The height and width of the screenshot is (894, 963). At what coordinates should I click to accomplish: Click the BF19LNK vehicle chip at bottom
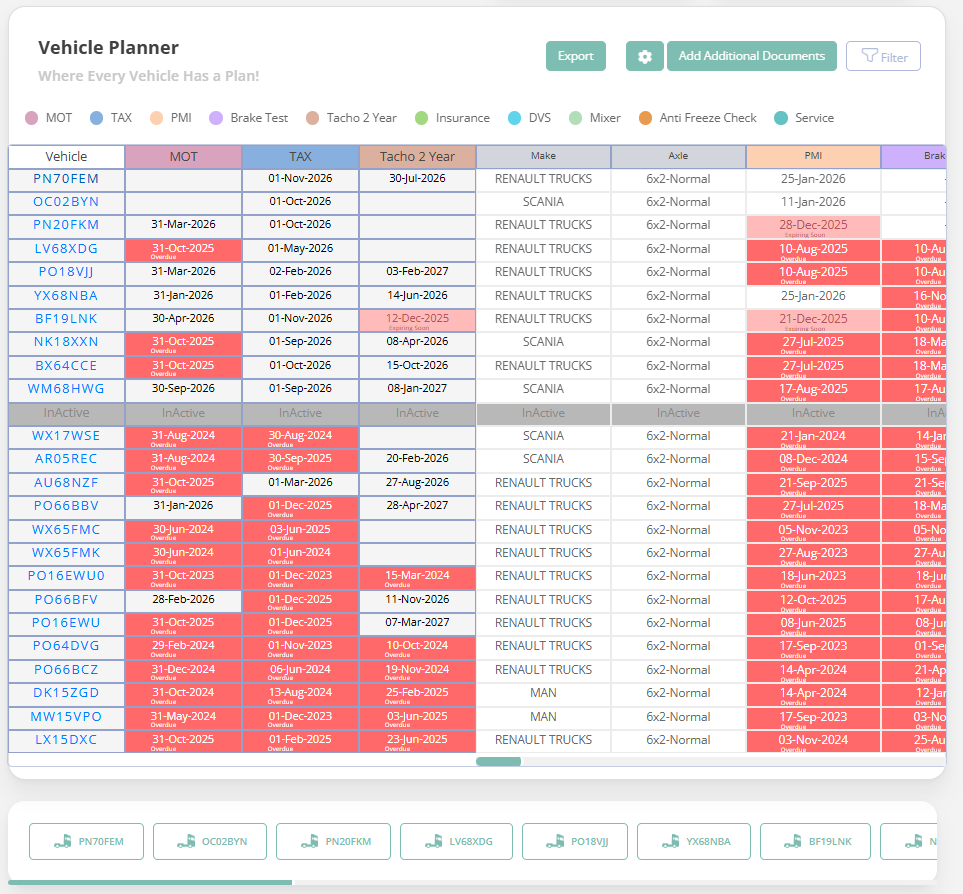[815, 842]
